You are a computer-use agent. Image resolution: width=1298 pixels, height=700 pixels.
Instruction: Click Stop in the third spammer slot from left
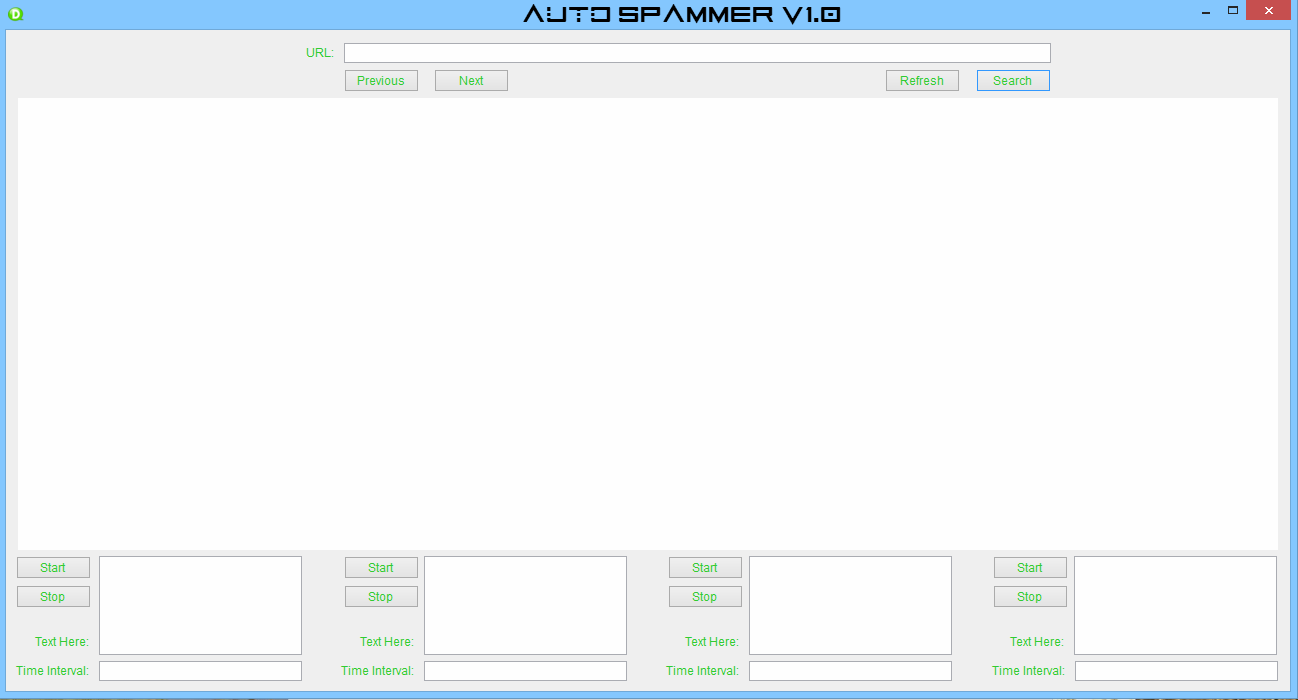click(705, 597)
